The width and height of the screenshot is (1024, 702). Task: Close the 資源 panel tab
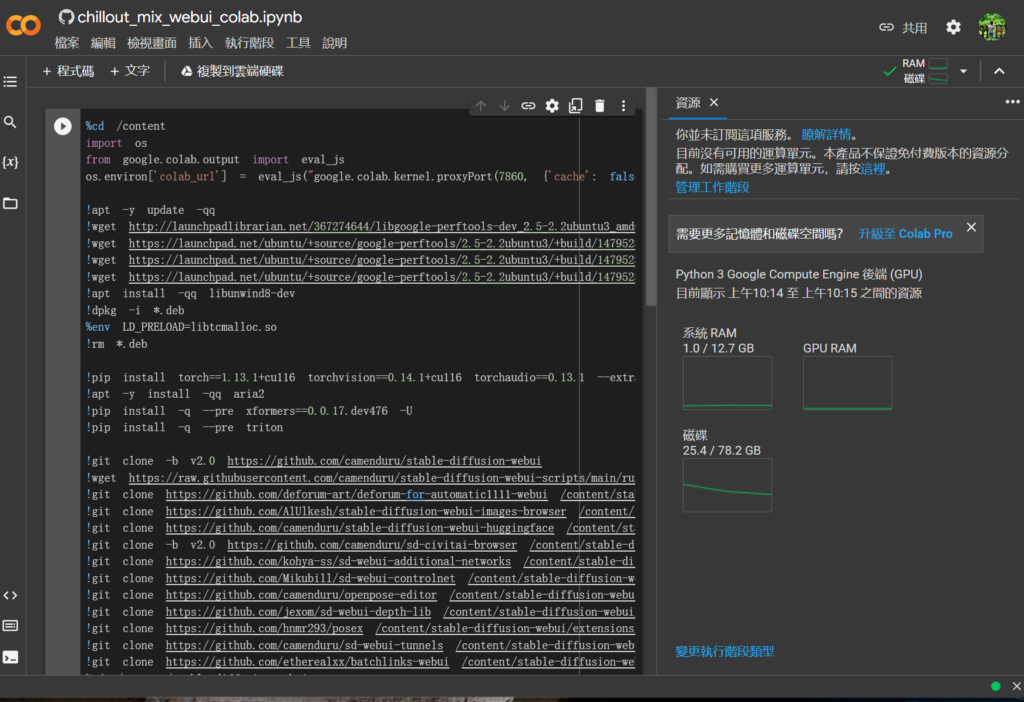point(714,102)
